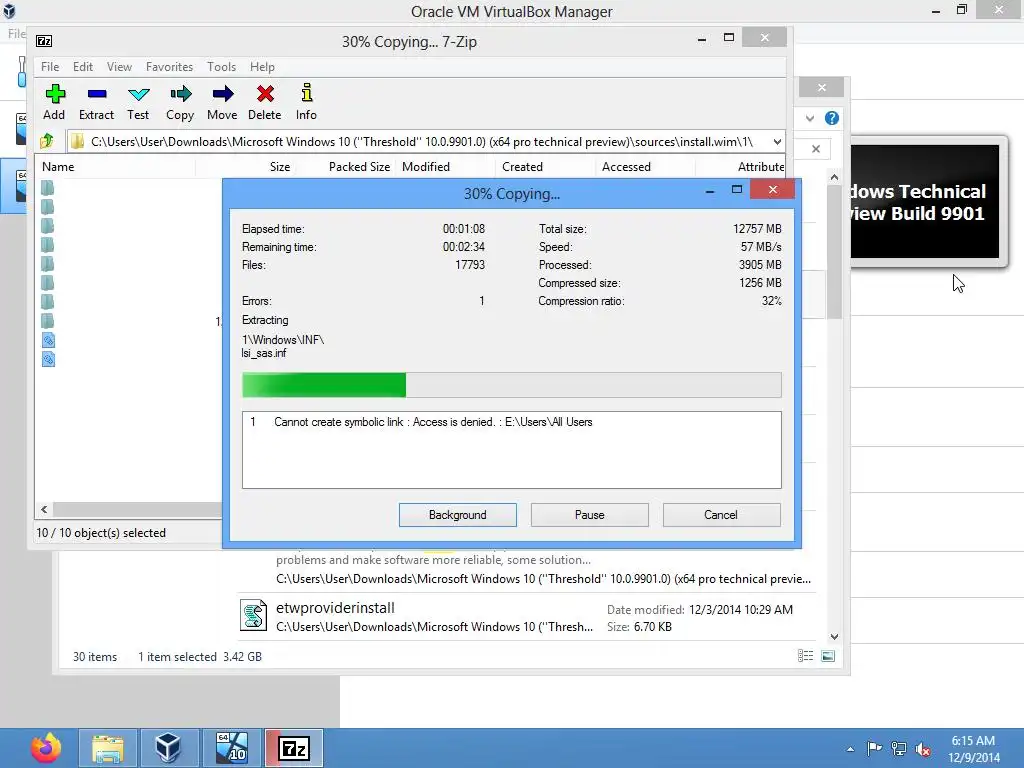Click the 7-Zip horizontal scrollbar left arrow
Screen dimensions: 1024x768
pos(44,509)
